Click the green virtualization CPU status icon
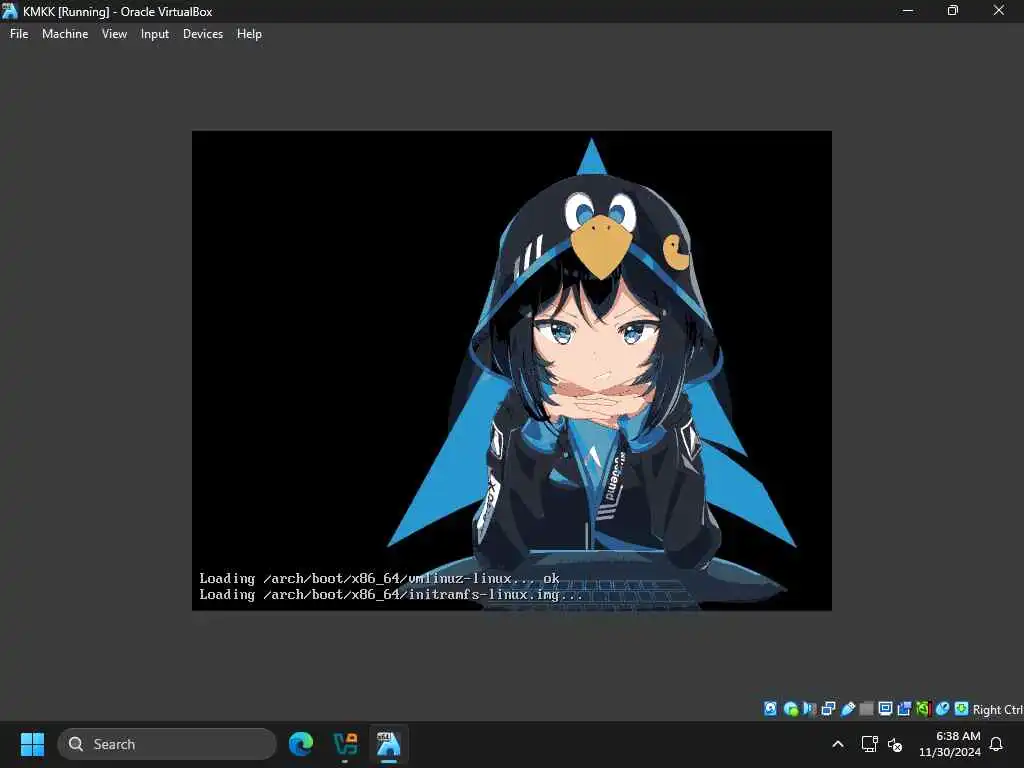 [923, 709]
